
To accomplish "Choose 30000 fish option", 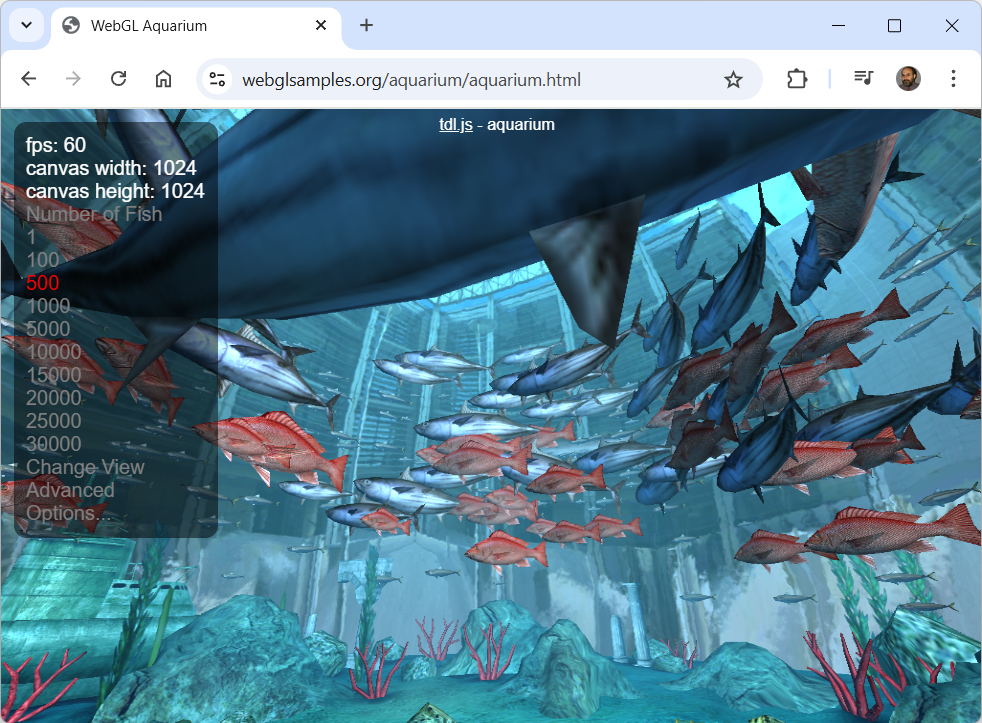I will (54, 444).
